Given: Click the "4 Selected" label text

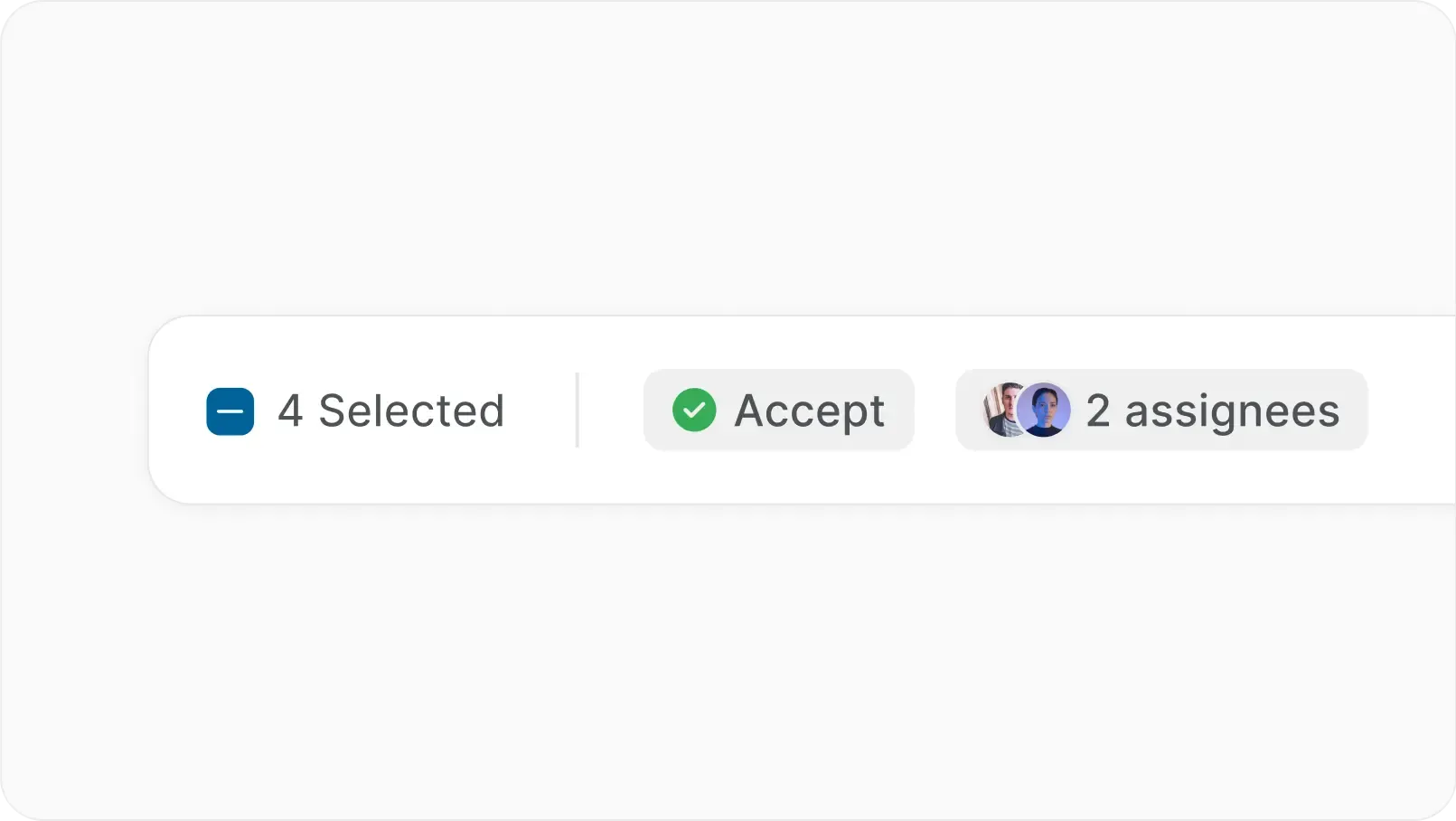Looking at the screenshot, I should (390, 410).
